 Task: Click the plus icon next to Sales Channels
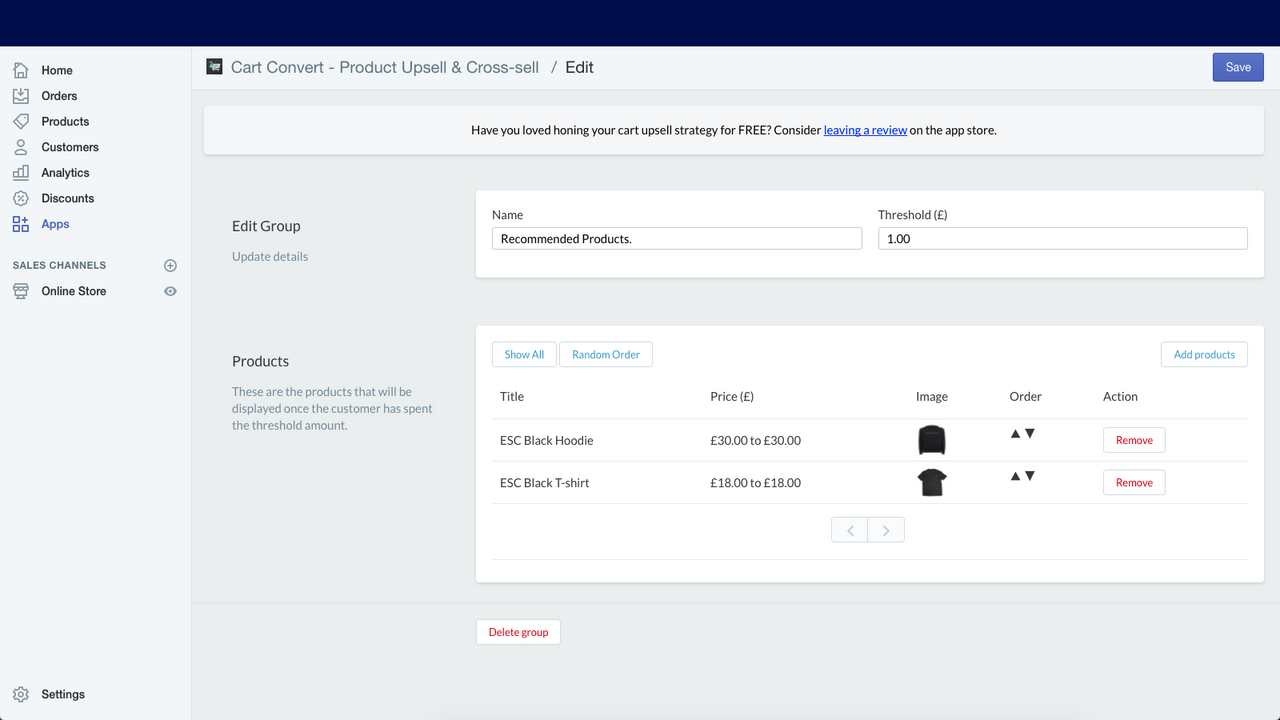(x=170, y=265)
